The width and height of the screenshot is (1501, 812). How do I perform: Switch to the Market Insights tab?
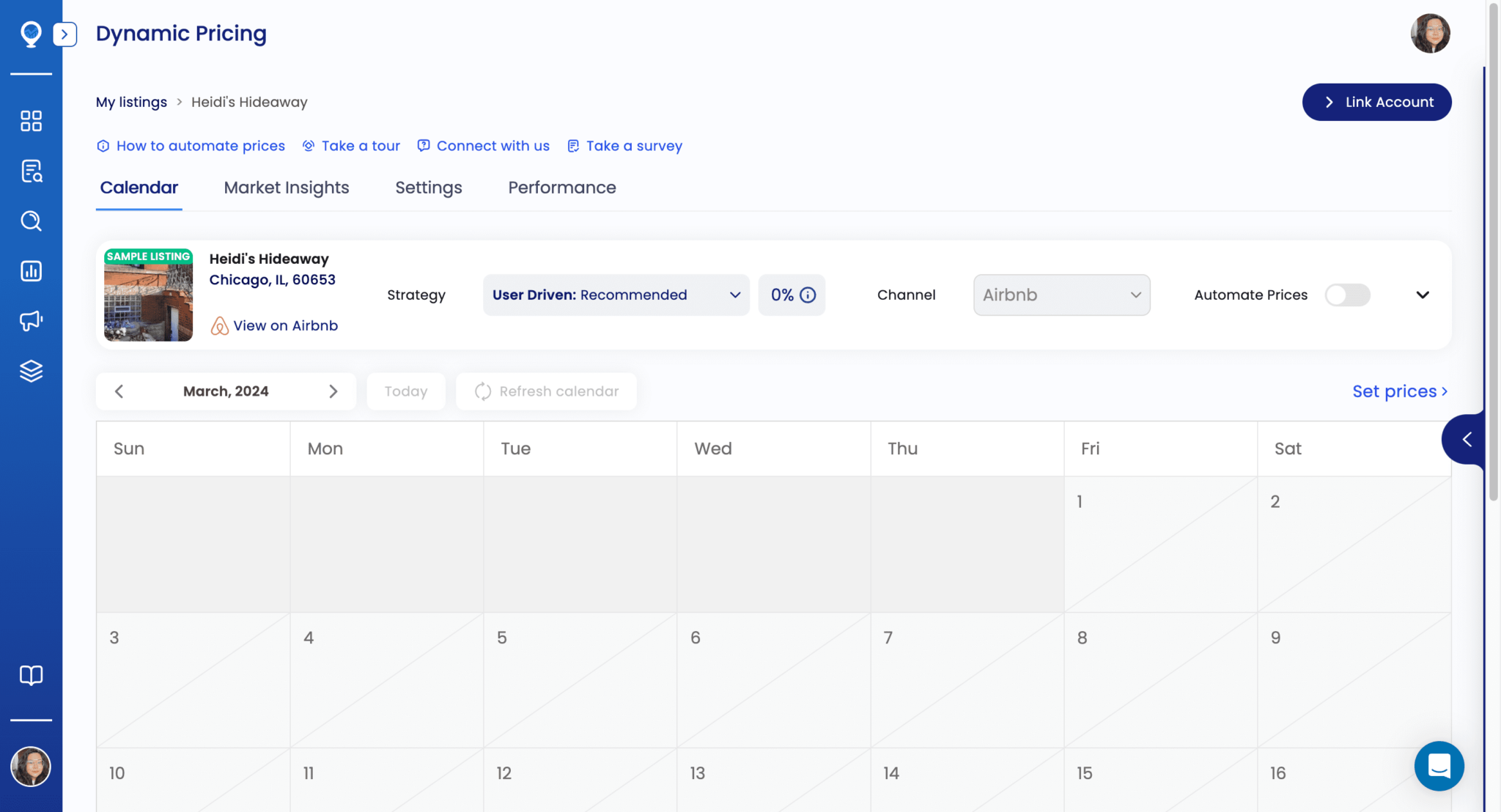[286, 188]
